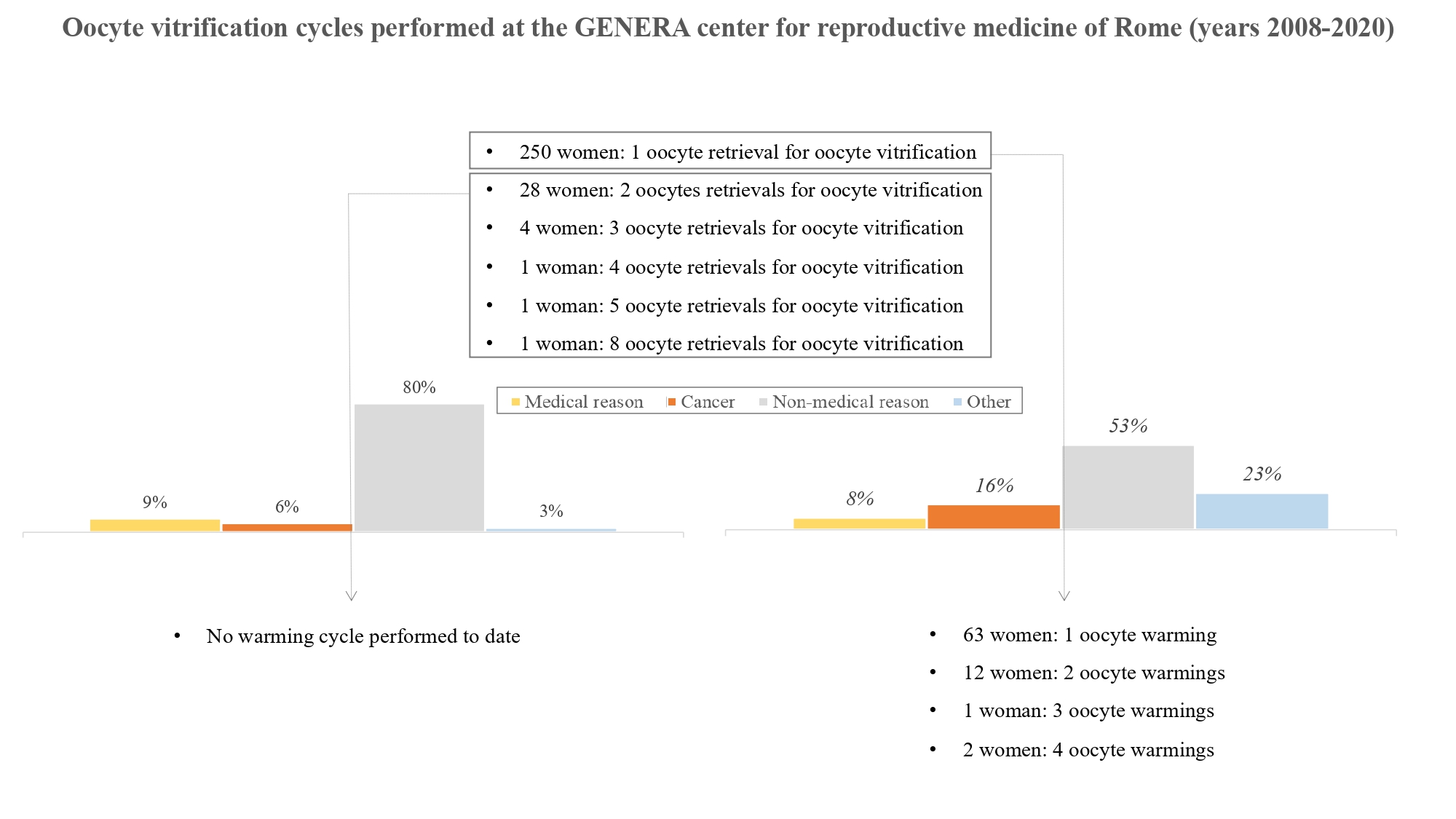Select the 8% yellow bar in right chart
Image resolution: width=1456 pixels, height=819 pixels.
pyautogui.click(x=859, y=523)
